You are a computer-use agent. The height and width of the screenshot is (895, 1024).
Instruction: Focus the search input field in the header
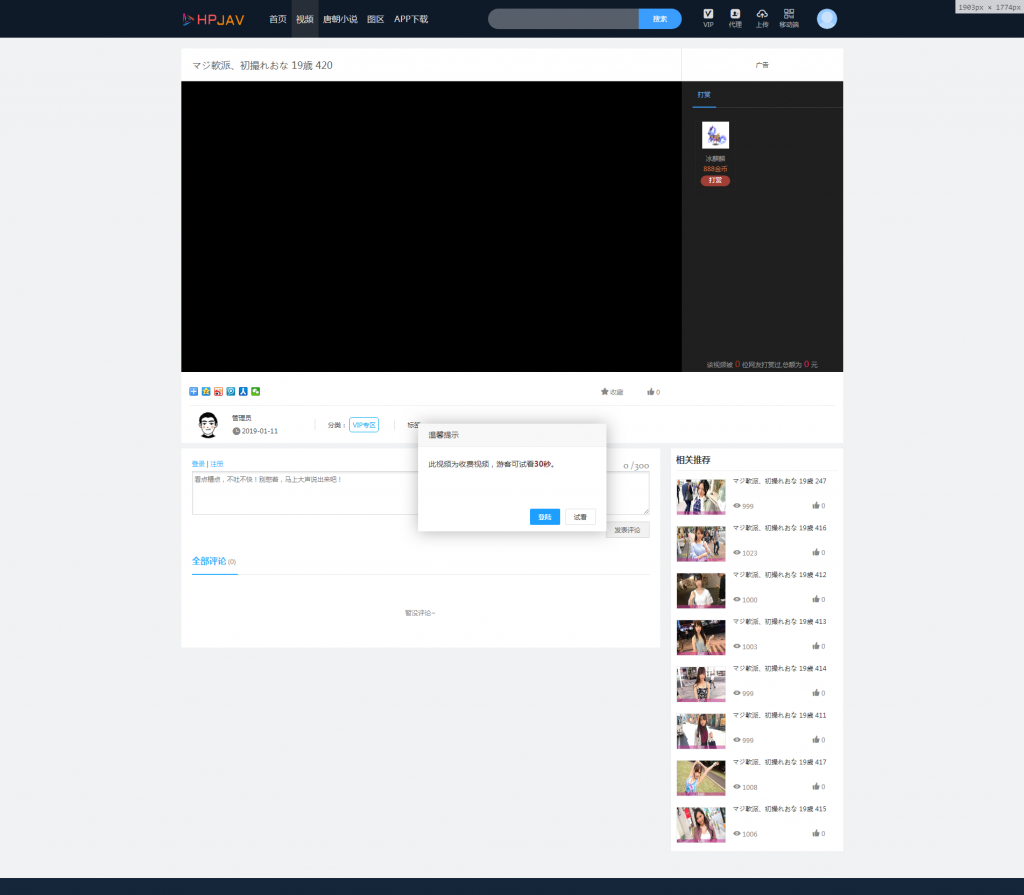[563, 19]
